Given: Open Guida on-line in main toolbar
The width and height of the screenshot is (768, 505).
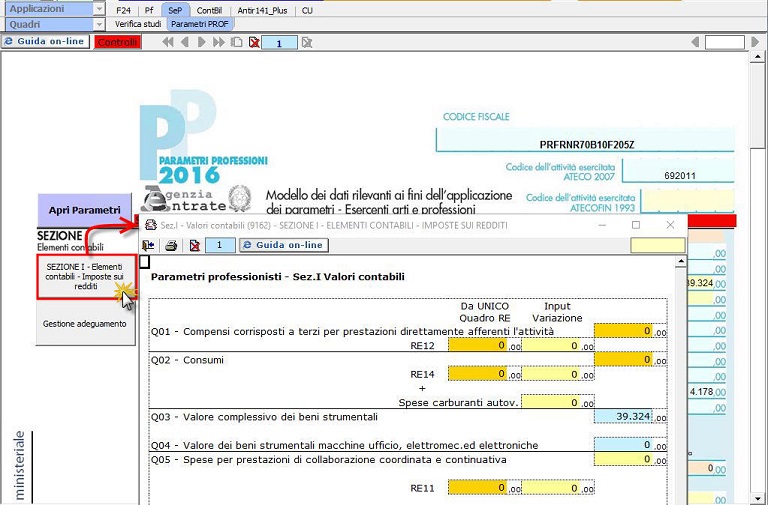Looking at the screenshot, I should pos(46,42).
